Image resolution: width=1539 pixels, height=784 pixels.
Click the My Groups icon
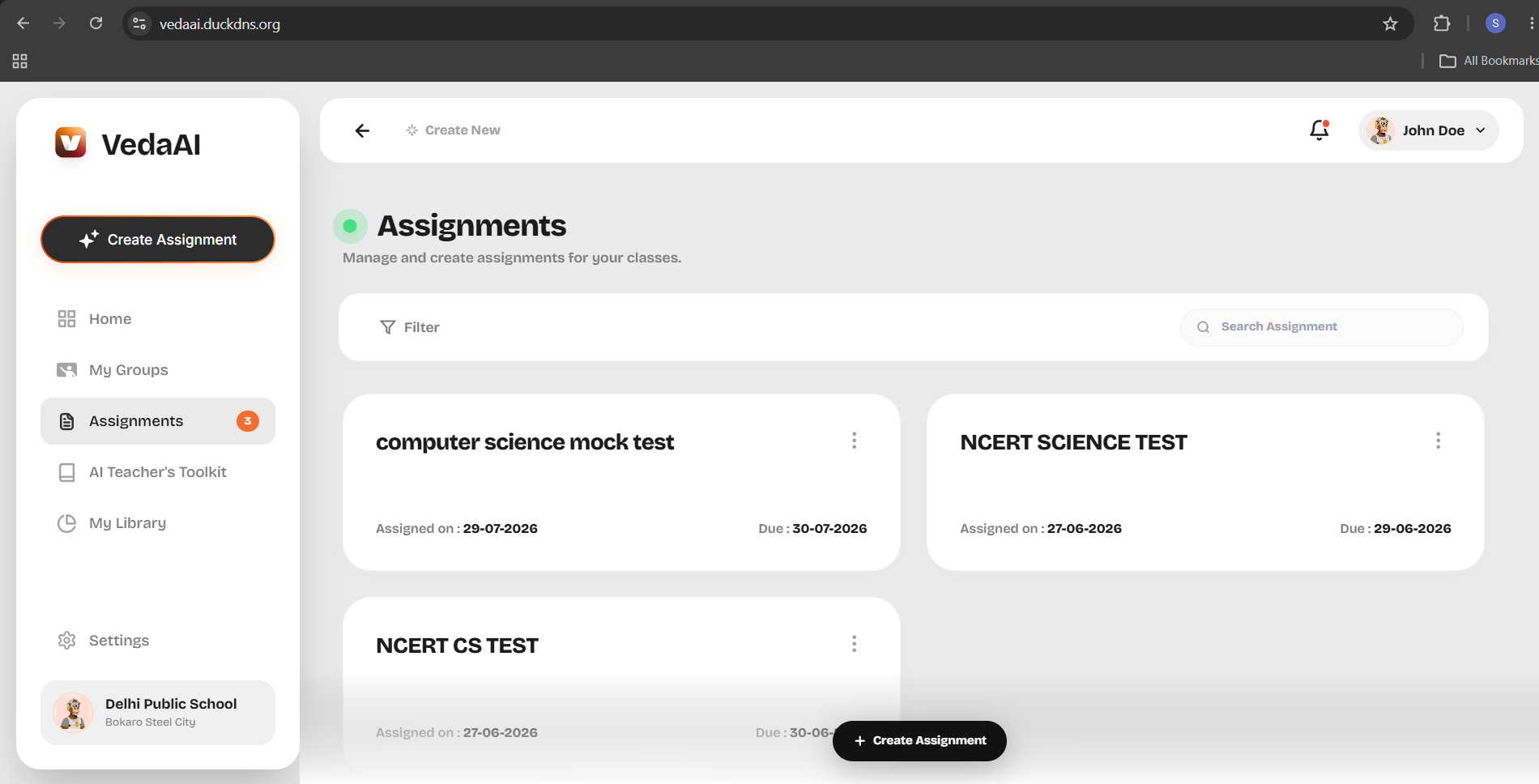pos(66,370)
